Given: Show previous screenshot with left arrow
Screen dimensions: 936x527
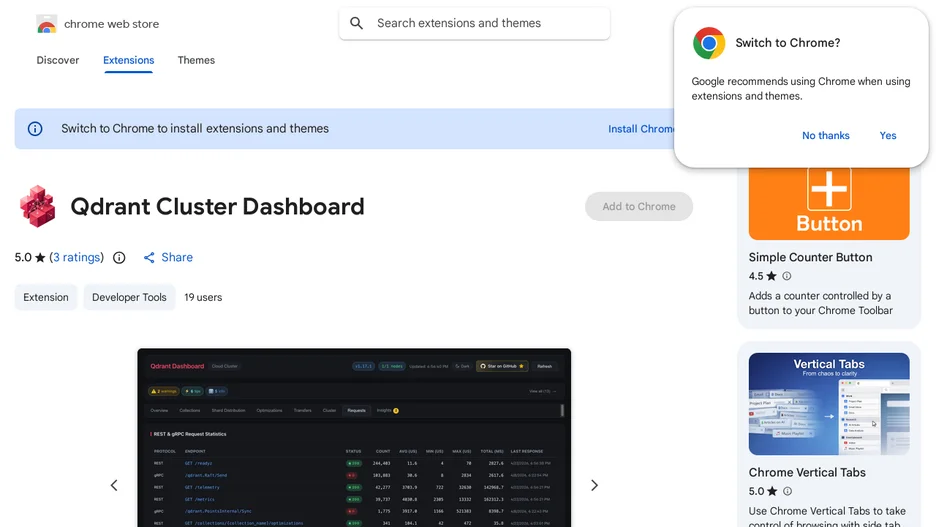Looking at the screenshot, I should tap(114, 485).
